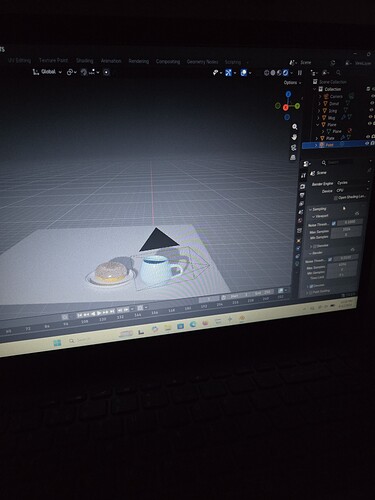Image resolution: width=375 pixels, height=500 pixels.
Task: Hide the Icing object using its eye icon
Action: point(371,110)
